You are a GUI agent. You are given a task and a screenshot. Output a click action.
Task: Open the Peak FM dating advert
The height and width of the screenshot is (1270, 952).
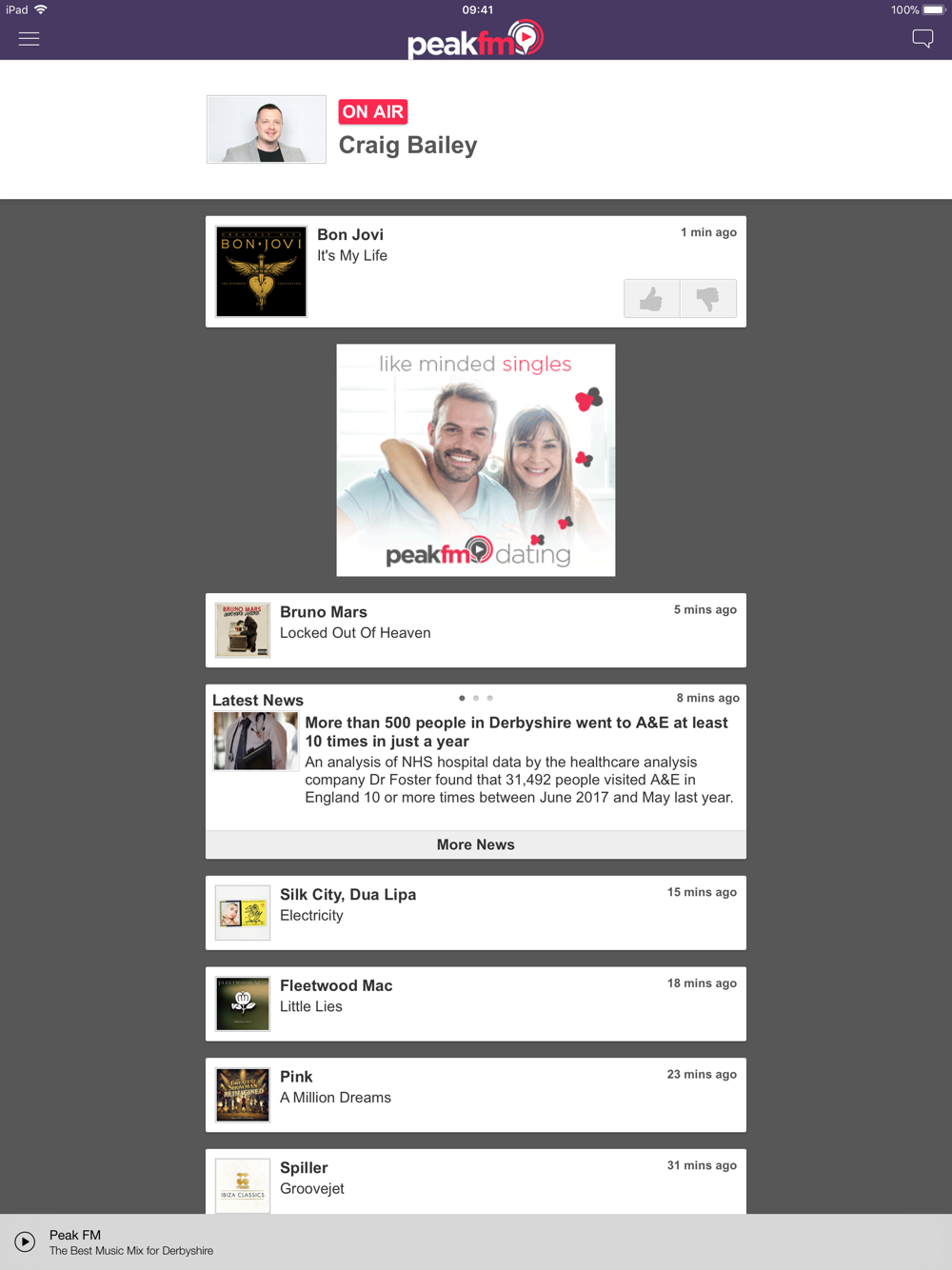[476, 460]
